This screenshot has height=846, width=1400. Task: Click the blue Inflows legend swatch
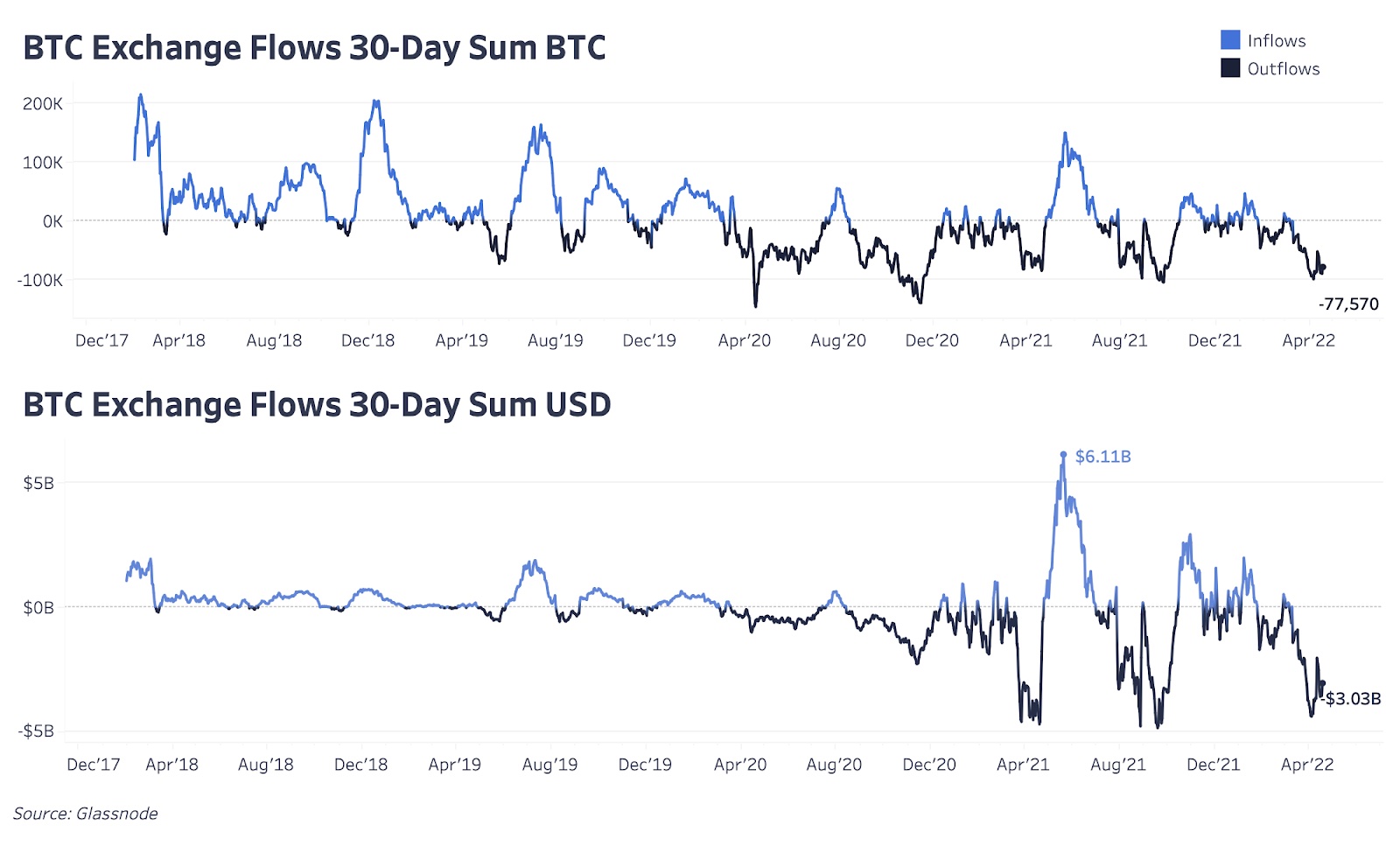coord(1230,40)
